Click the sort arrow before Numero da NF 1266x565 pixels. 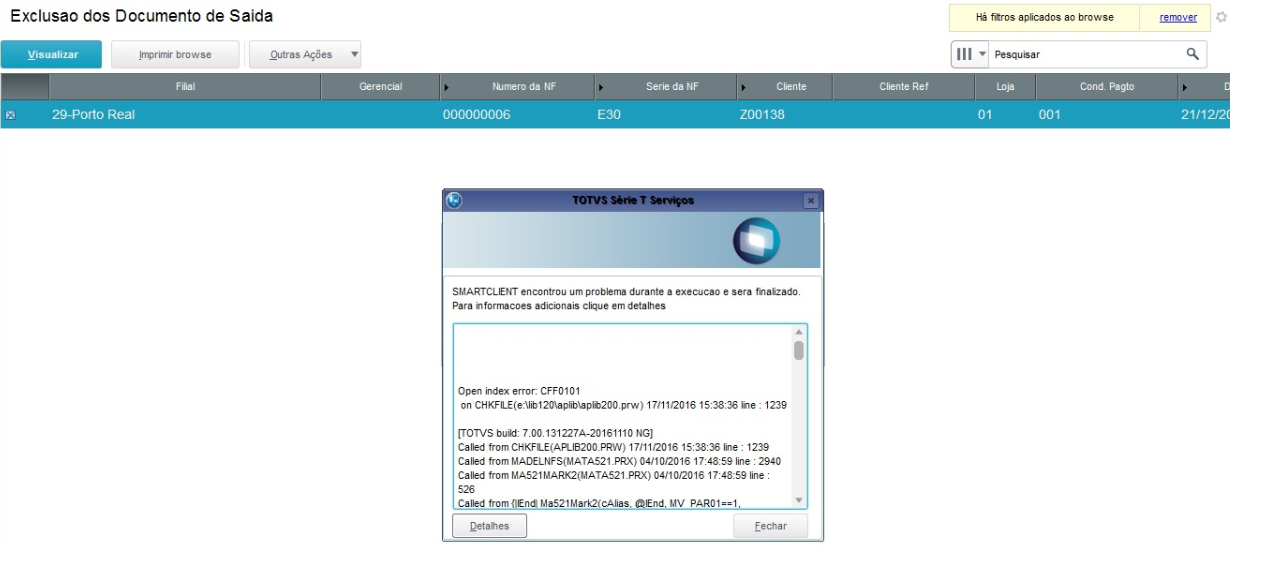tap(446, 88)
